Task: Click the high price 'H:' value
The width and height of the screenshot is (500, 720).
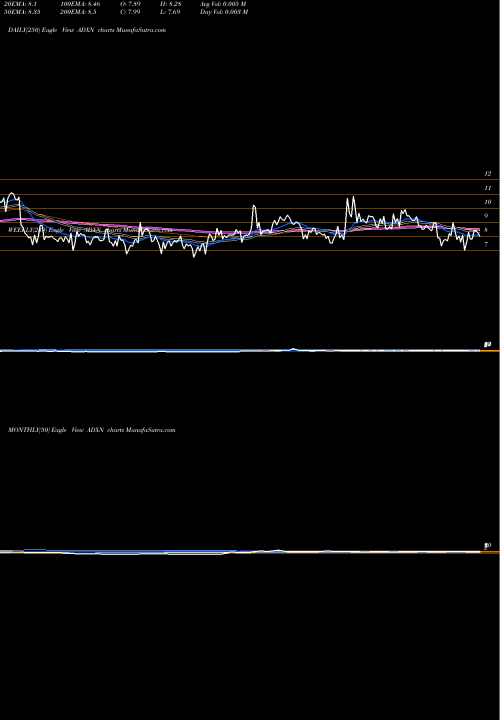Action: point(170,4)
